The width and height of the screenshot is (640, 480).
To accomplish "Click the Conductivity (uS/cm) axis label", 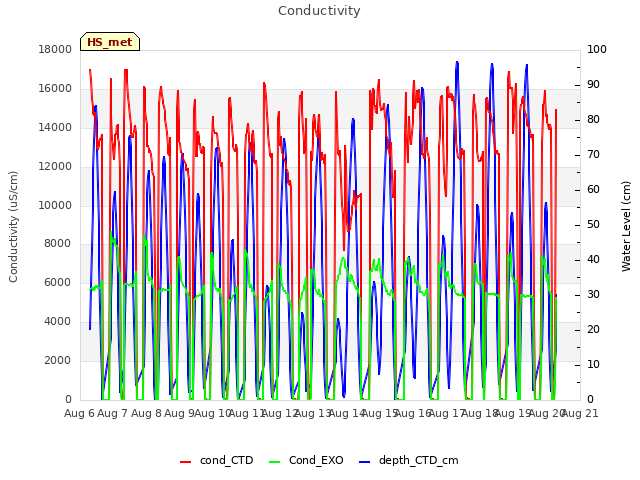I will 13,227.
